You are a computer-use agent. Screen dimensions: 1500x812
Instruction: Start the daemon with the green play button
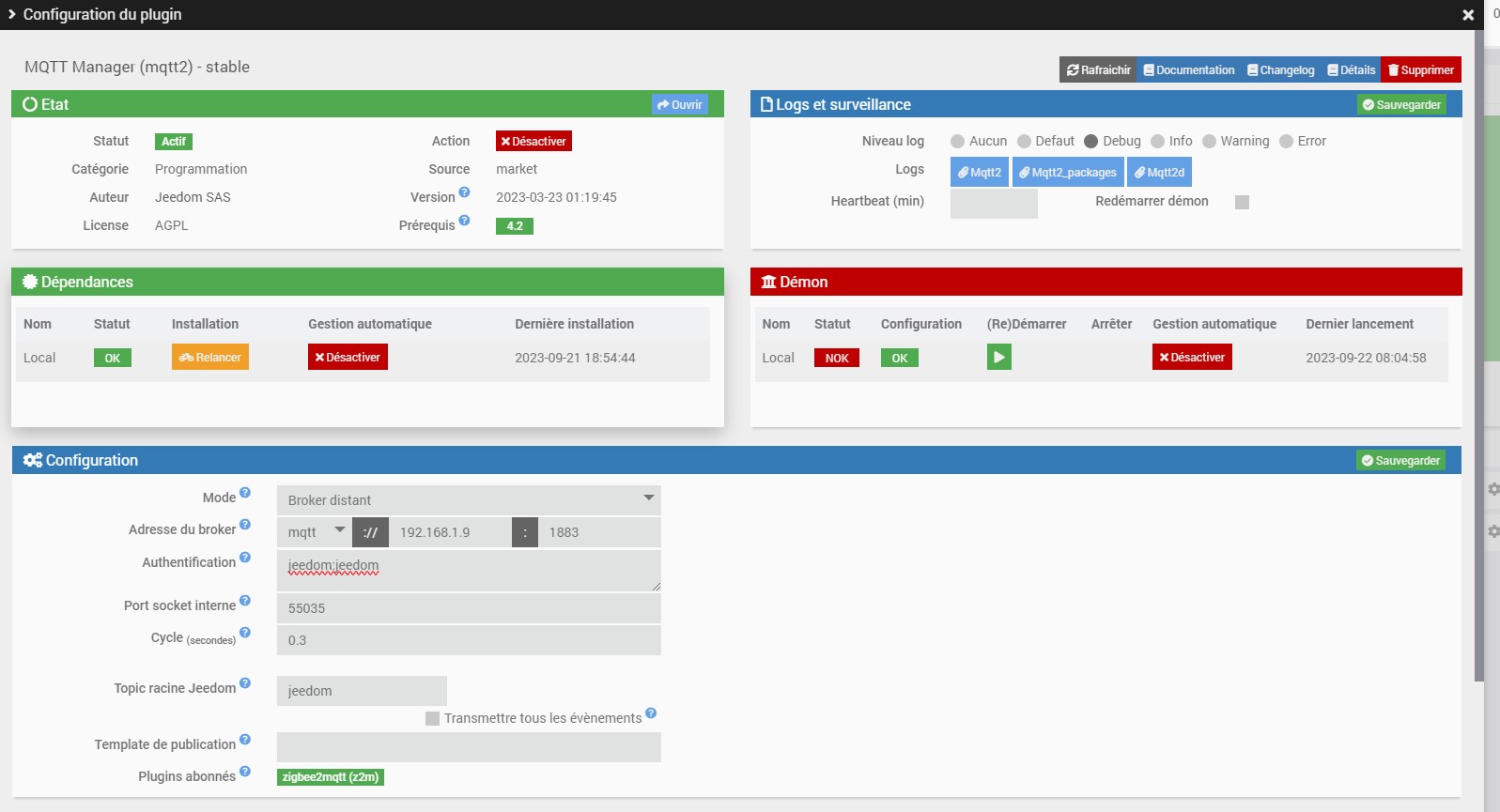[x=999, y=357]
